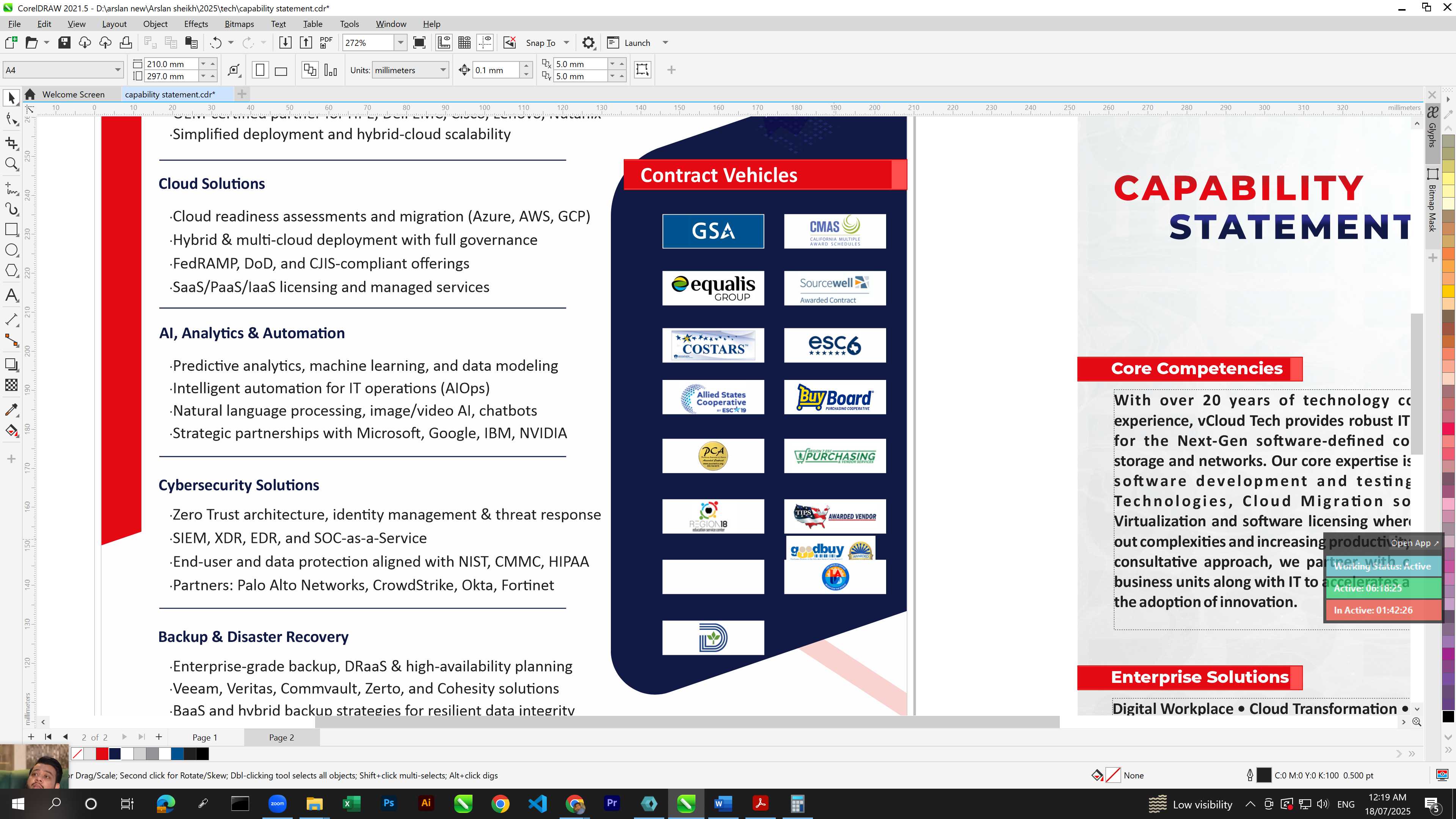The height and width of the screenshot is (819, 1456).
Task: Click the Paste icon
Action: (x=191, y=42)
